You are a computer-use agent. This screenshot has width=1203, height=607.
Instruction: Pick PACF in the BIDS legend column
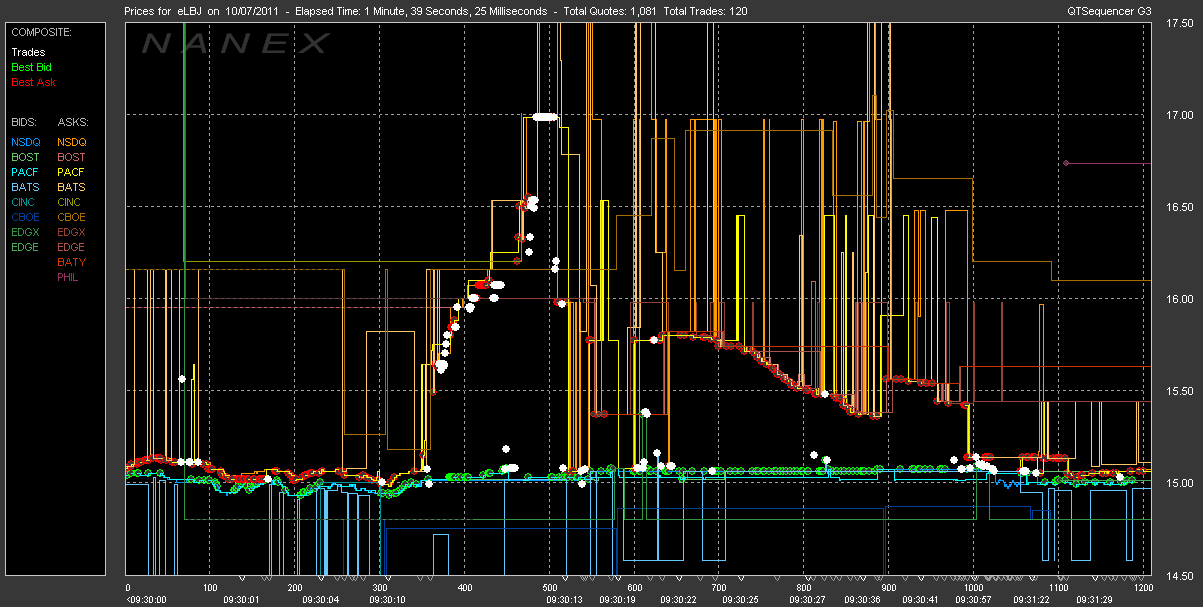25,172
